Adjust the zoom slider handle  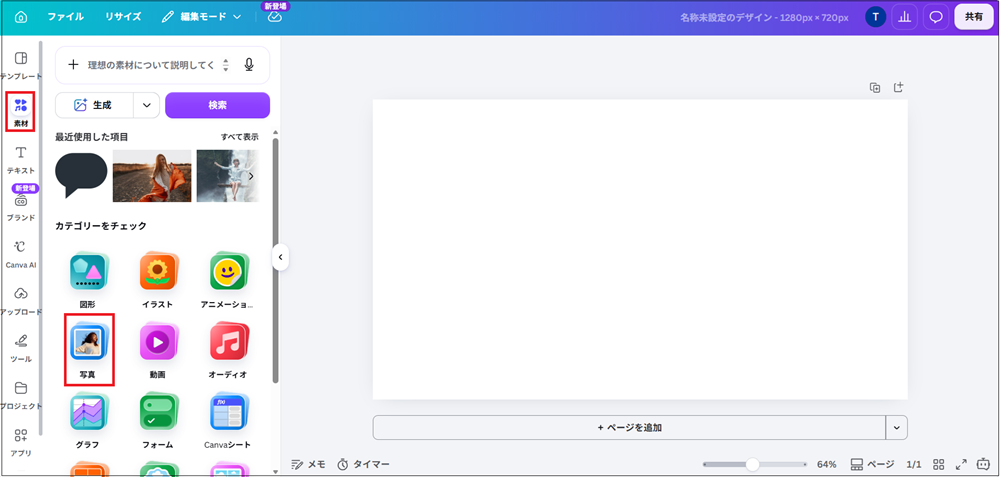pyautogui.click(x=753, y=464)
